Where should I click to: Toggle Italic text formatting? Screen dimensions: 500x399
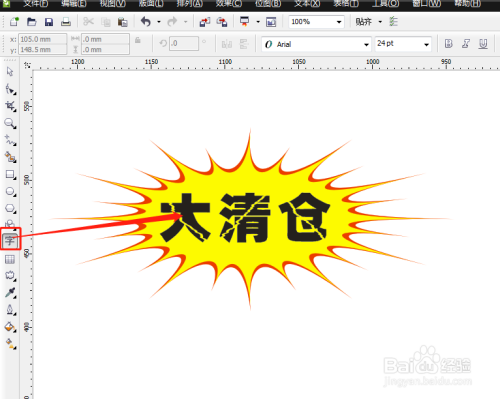click(x=466, y=44)
